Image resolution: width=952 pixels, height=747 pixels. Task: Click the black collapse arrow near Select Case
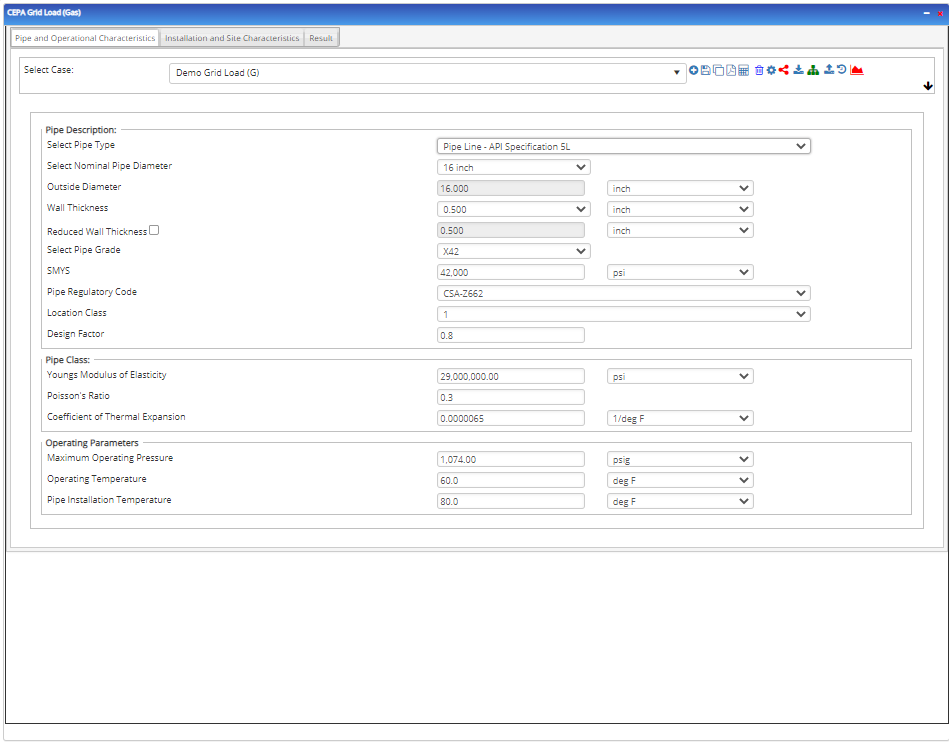coord(928,86)
